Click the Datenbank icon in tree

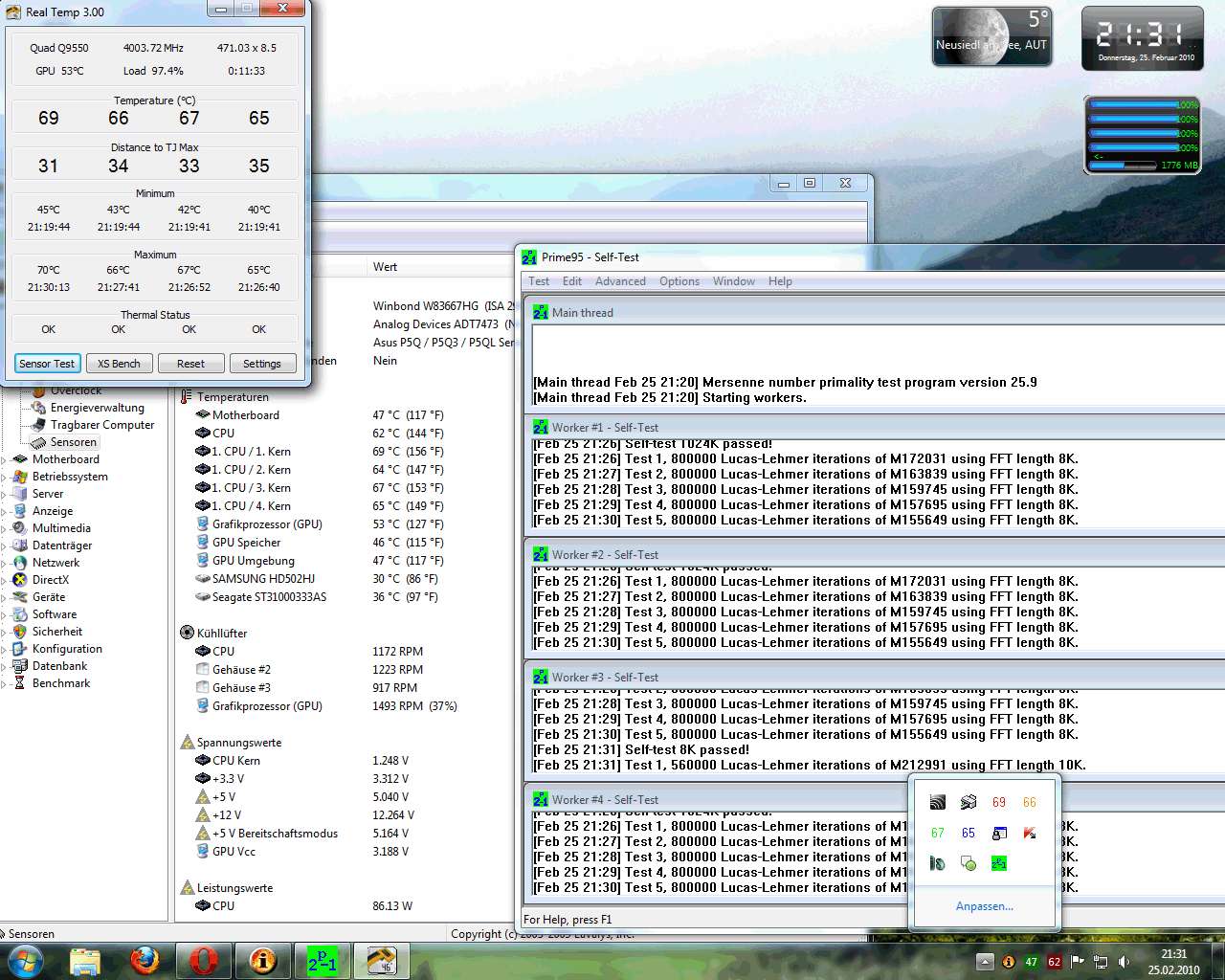point(20,666)
